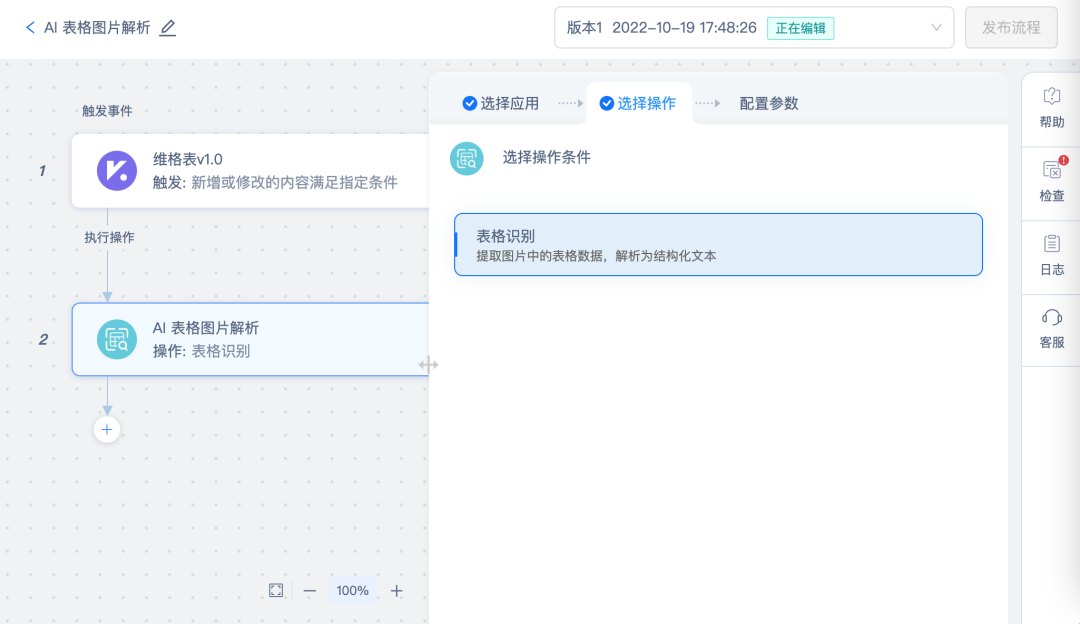Click the back arrow beside AI 表格图片解析
Viewport: 1080px width, 624px height.
pyautogui.click(x=30, y=28)
